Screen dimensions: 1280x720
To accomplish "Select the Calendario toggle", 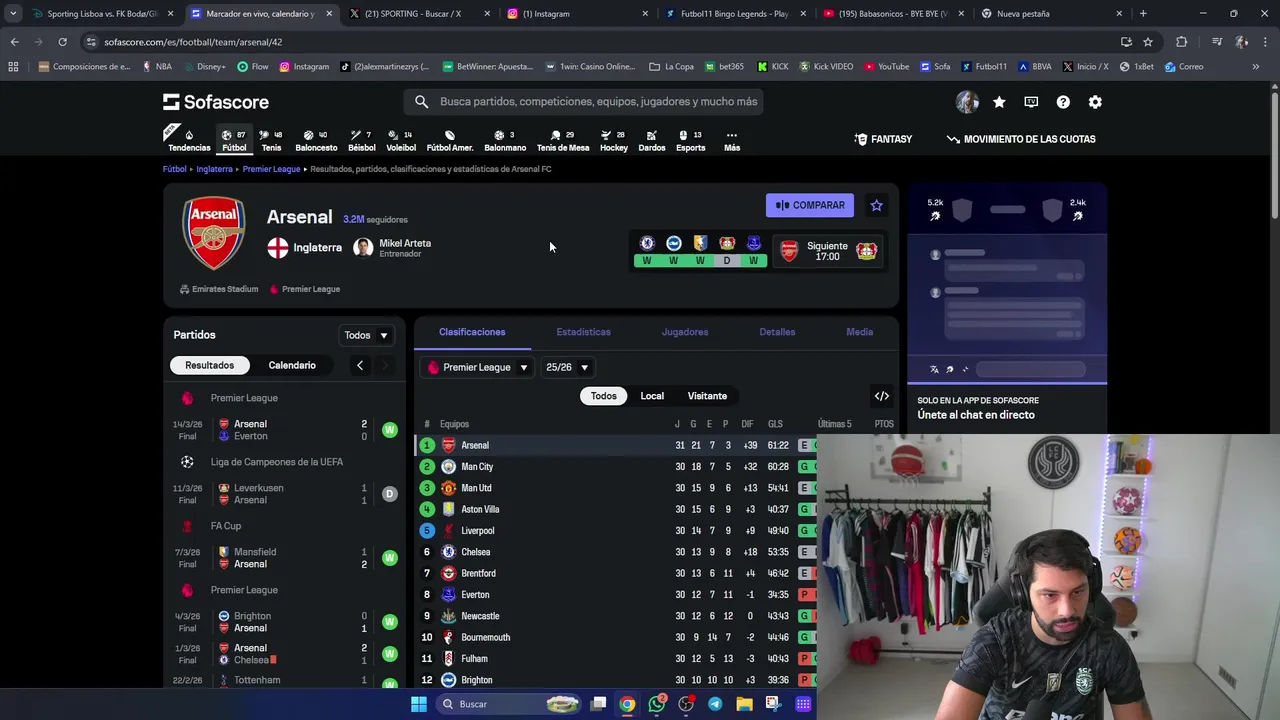I will point(292,365).
